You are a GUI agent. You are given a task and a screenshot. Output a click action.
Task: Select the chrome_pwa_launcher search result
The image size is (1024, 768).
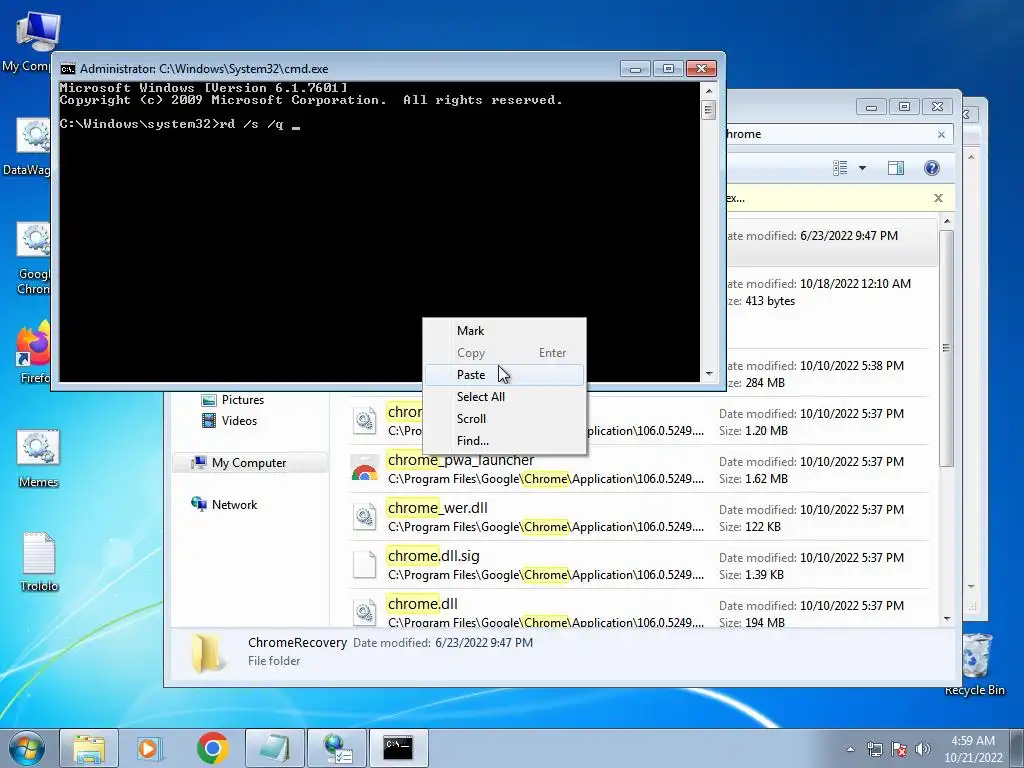[x=638, y=470]
